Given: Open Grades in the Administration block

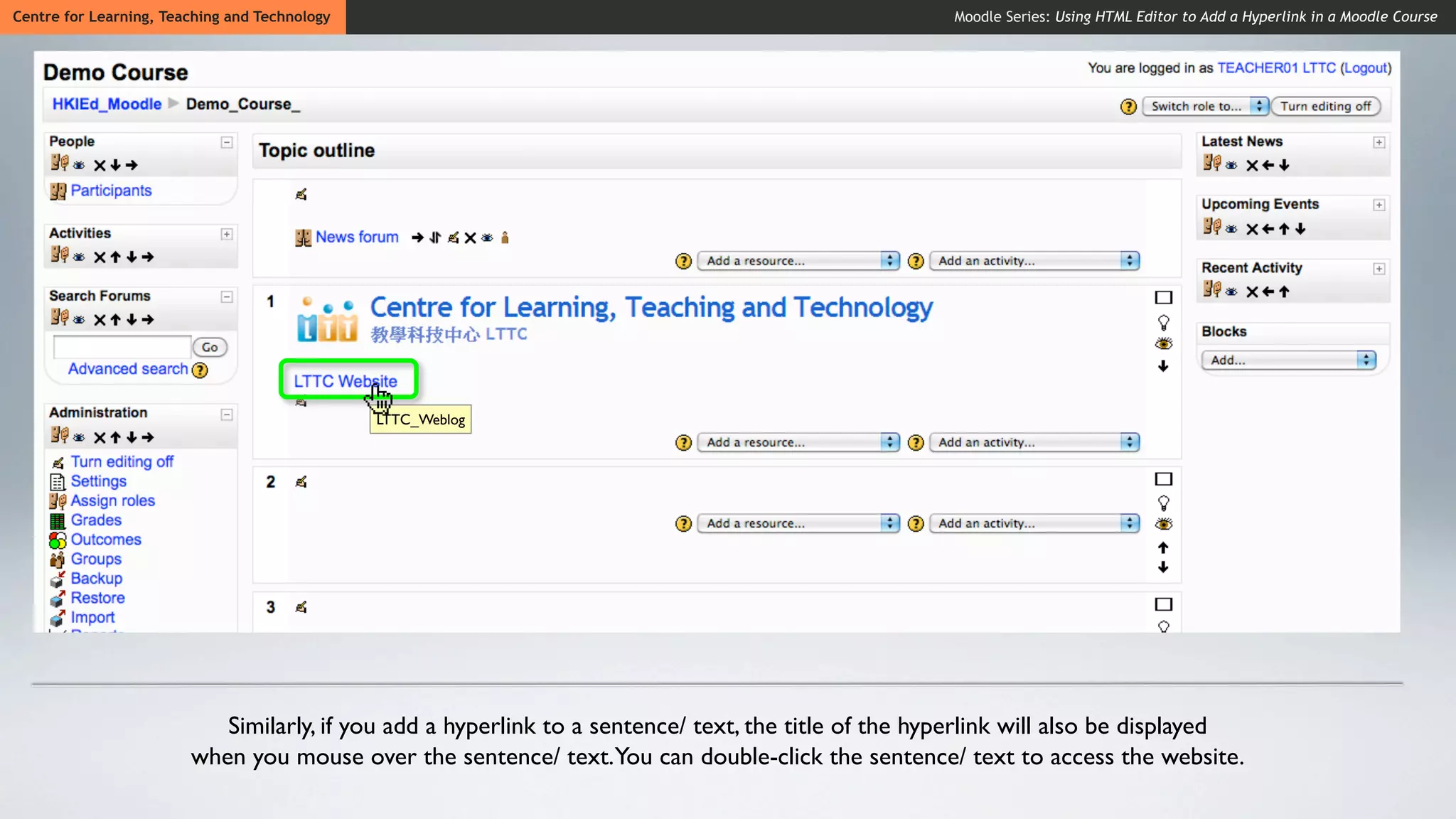Looking at the screenshot, I should (x=96, y=520).
